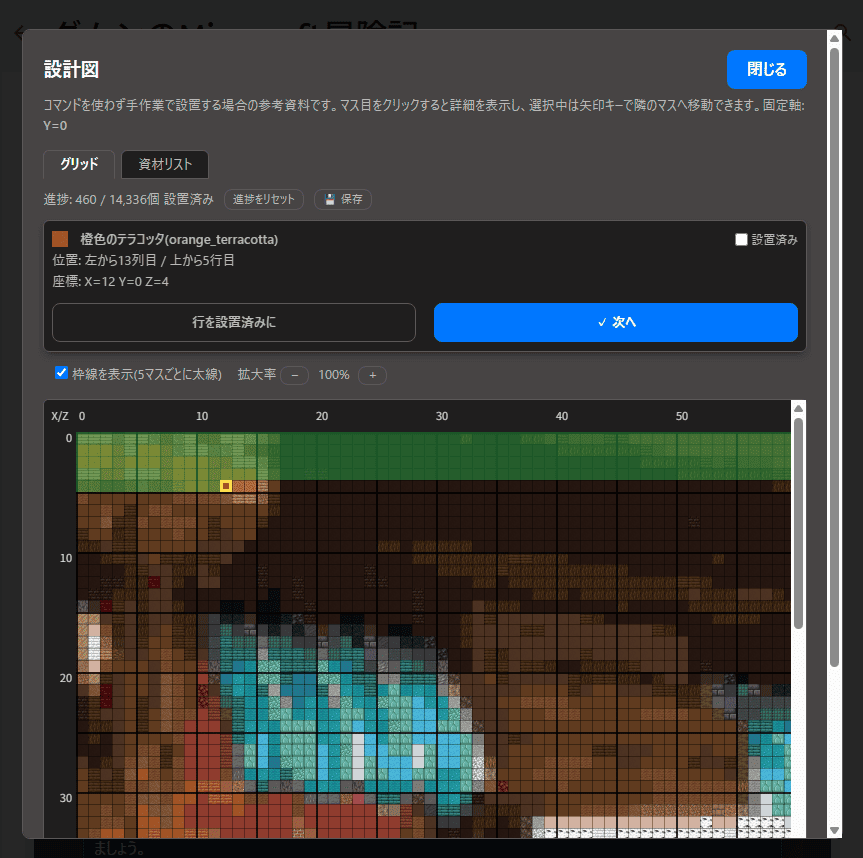Click row header 30 on grid
The height and width of the screenshot is (858, 863).
tap(66, 798)
